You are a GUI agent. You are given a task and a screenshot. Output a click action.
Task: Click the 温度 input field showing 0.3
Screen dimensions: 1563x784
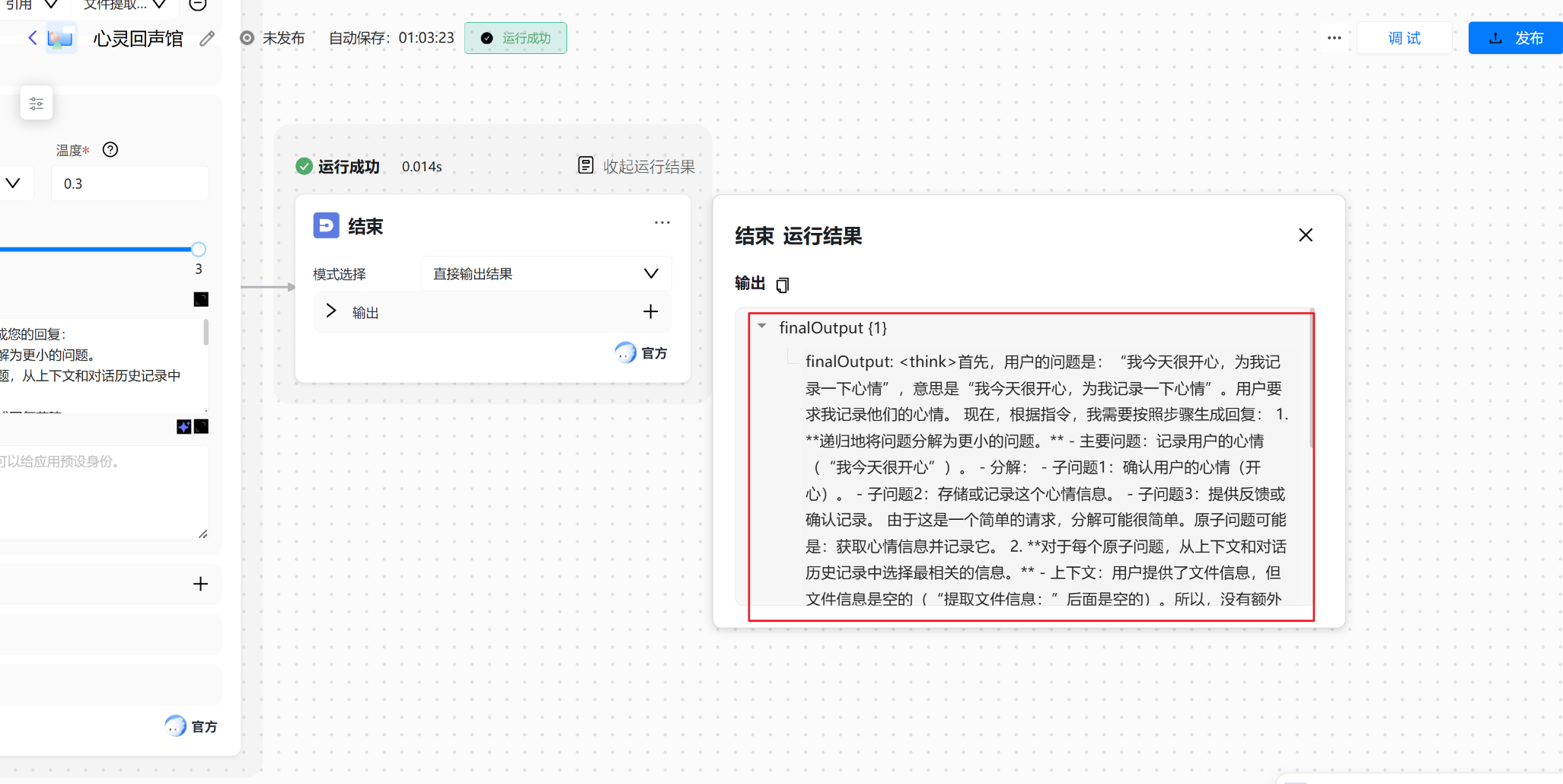tap(129, 183)
